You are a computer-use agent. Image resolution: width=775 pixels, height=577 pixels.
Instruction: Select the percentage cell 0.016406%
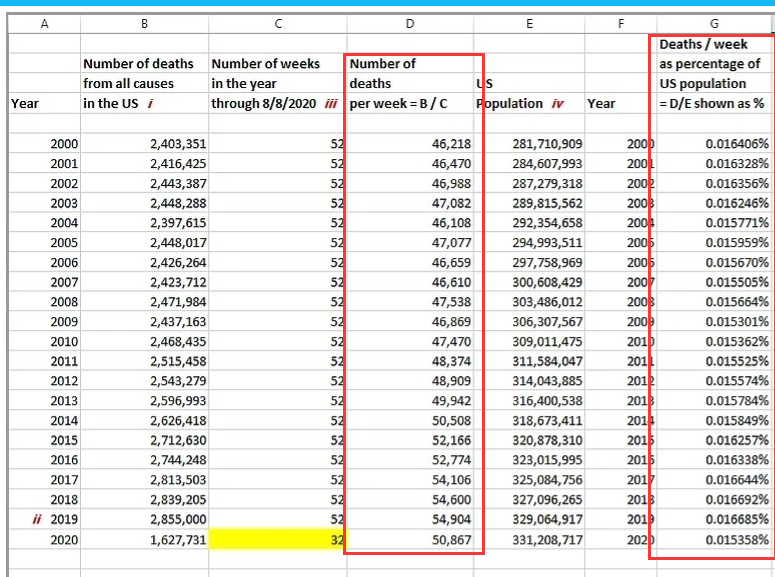point(714,144)
